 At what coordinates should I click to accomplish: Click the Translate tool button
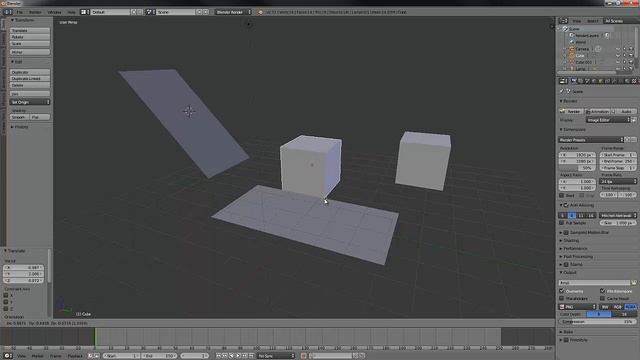(30, 31)
